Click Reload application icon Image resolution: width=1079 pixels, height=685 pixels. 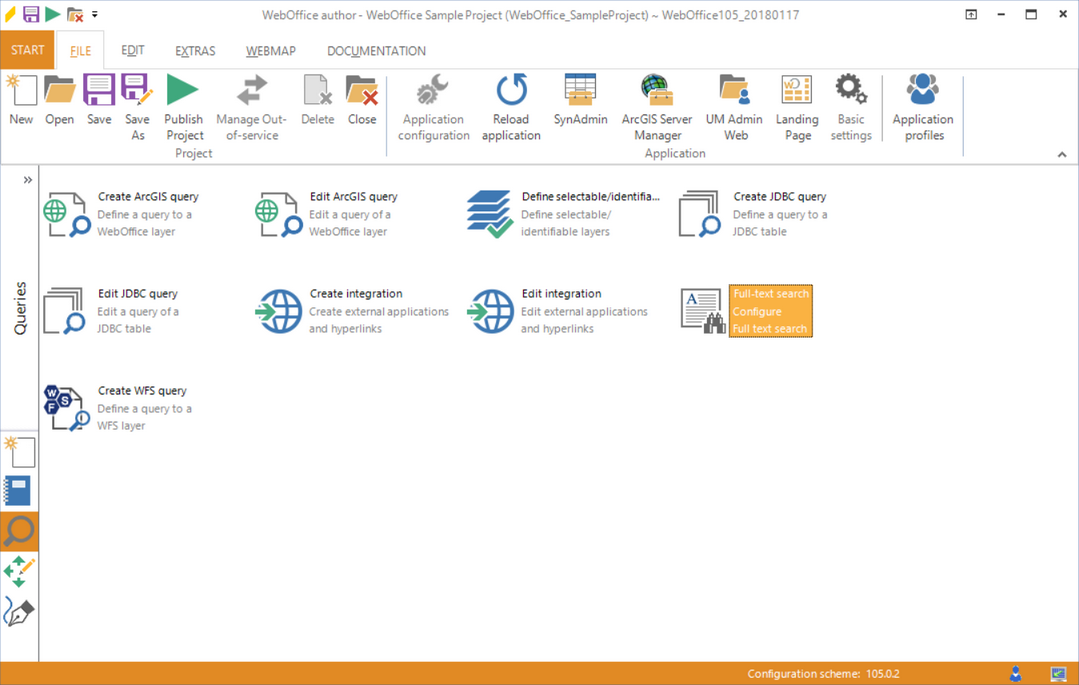pos(511,91)
